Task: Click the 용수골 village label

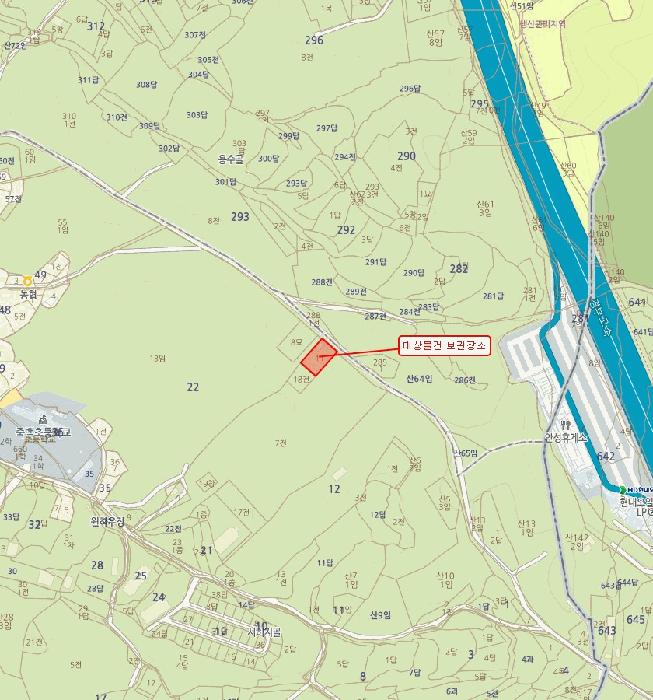Action: tap(231, 159)
